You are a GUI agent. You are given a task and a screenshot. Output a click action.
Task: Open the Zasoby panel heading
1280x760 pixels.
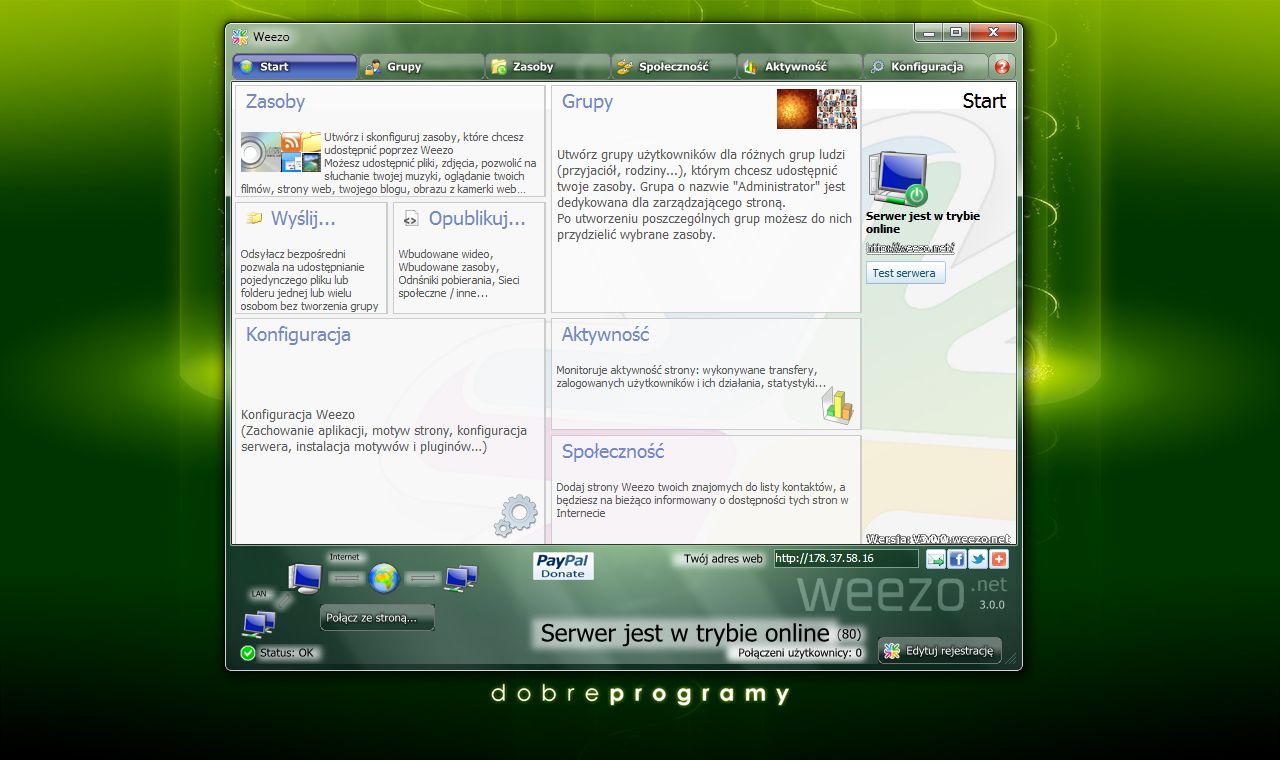tap(275, 102)
